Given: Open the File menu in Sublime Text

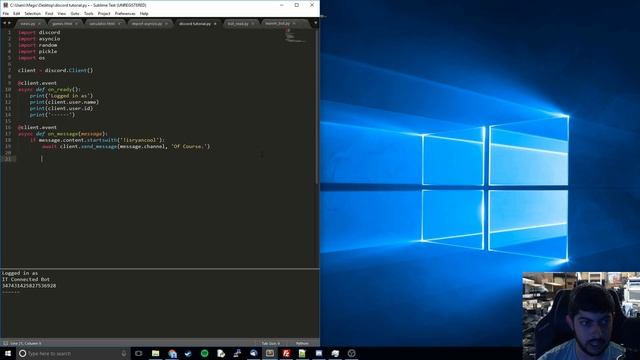Looking at the screenshot, I should pyautogui.click(x=6, y=13).
